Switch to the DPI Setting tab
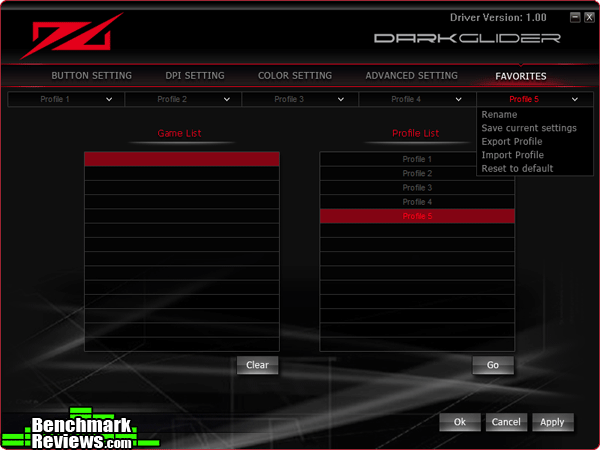 click(x=195, y=76)
